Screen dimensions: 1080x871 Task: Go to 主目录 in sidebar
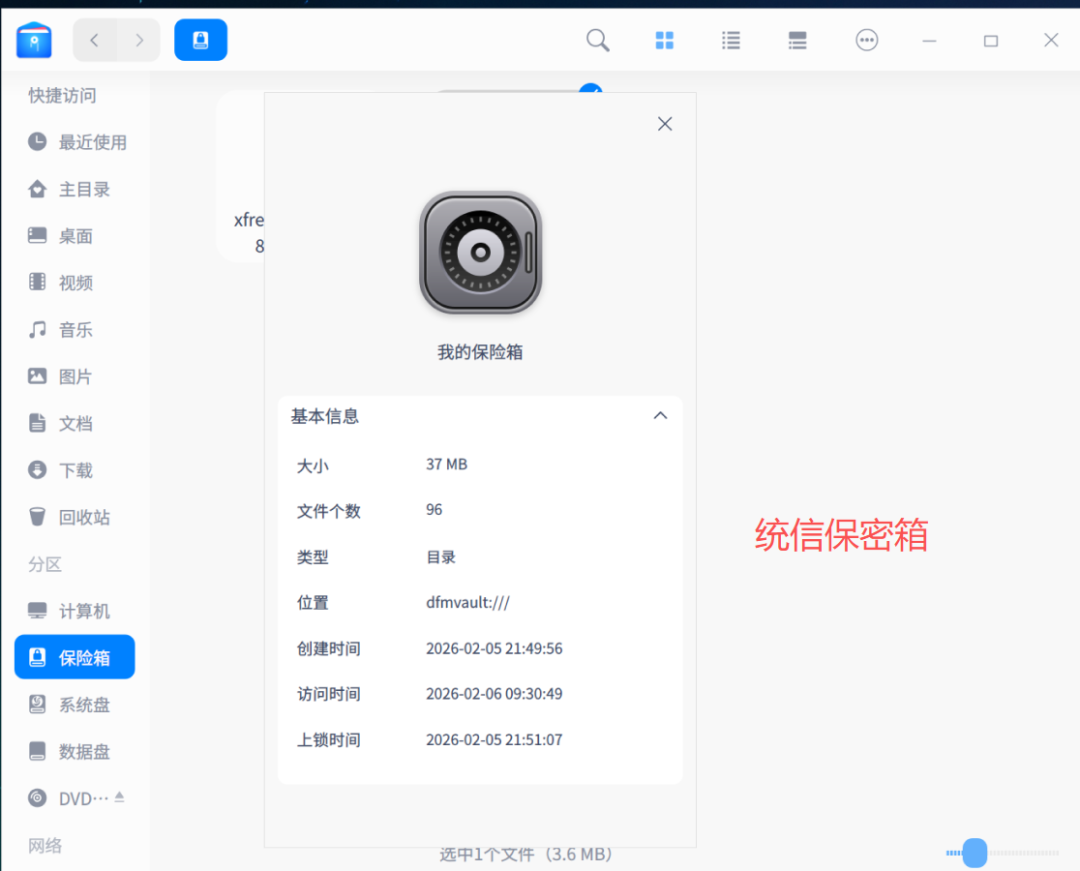(75, 189)
